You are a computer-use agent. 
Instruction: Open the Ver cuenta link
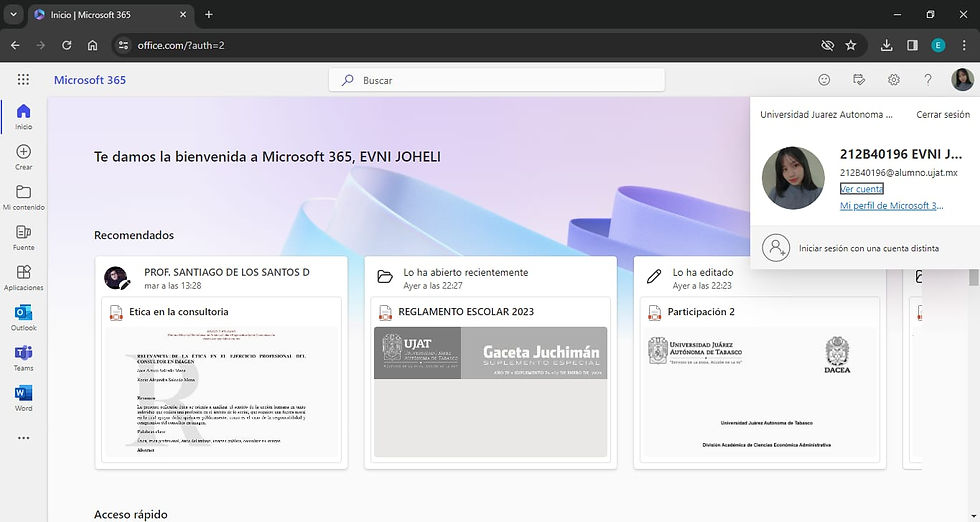point(861,189)
